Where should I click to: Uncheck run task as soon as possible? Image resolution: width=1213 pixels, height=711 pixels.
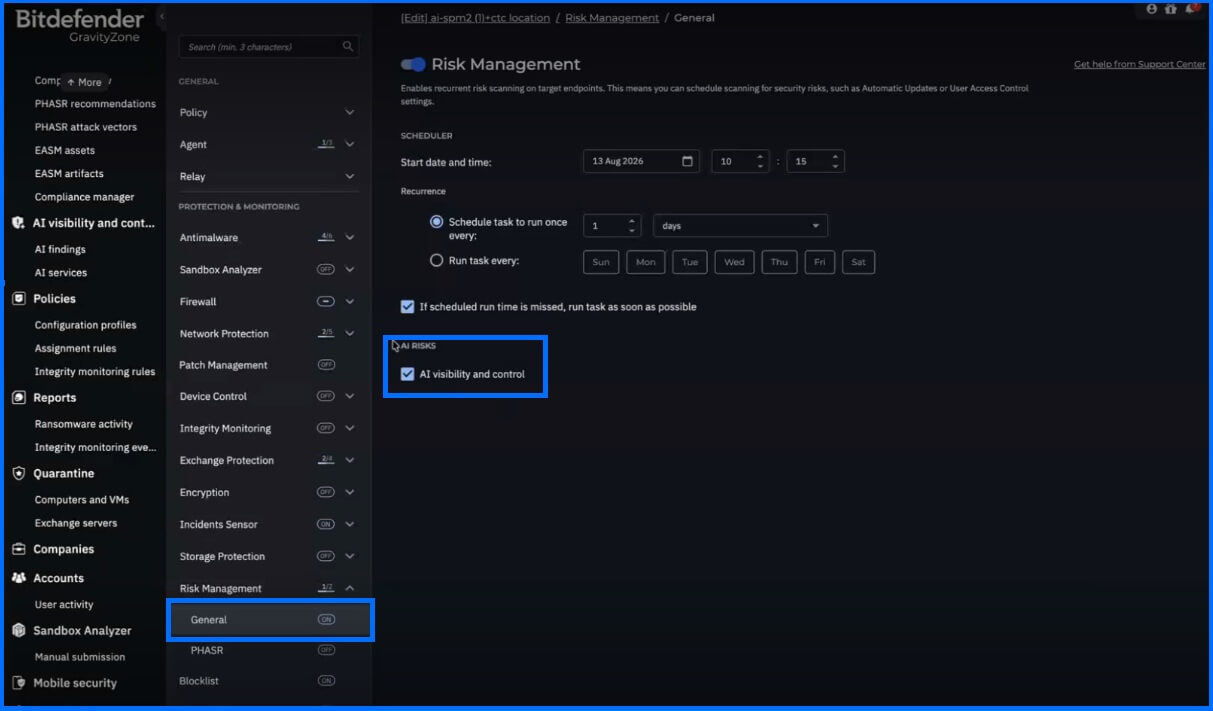[x=407, y=306]
